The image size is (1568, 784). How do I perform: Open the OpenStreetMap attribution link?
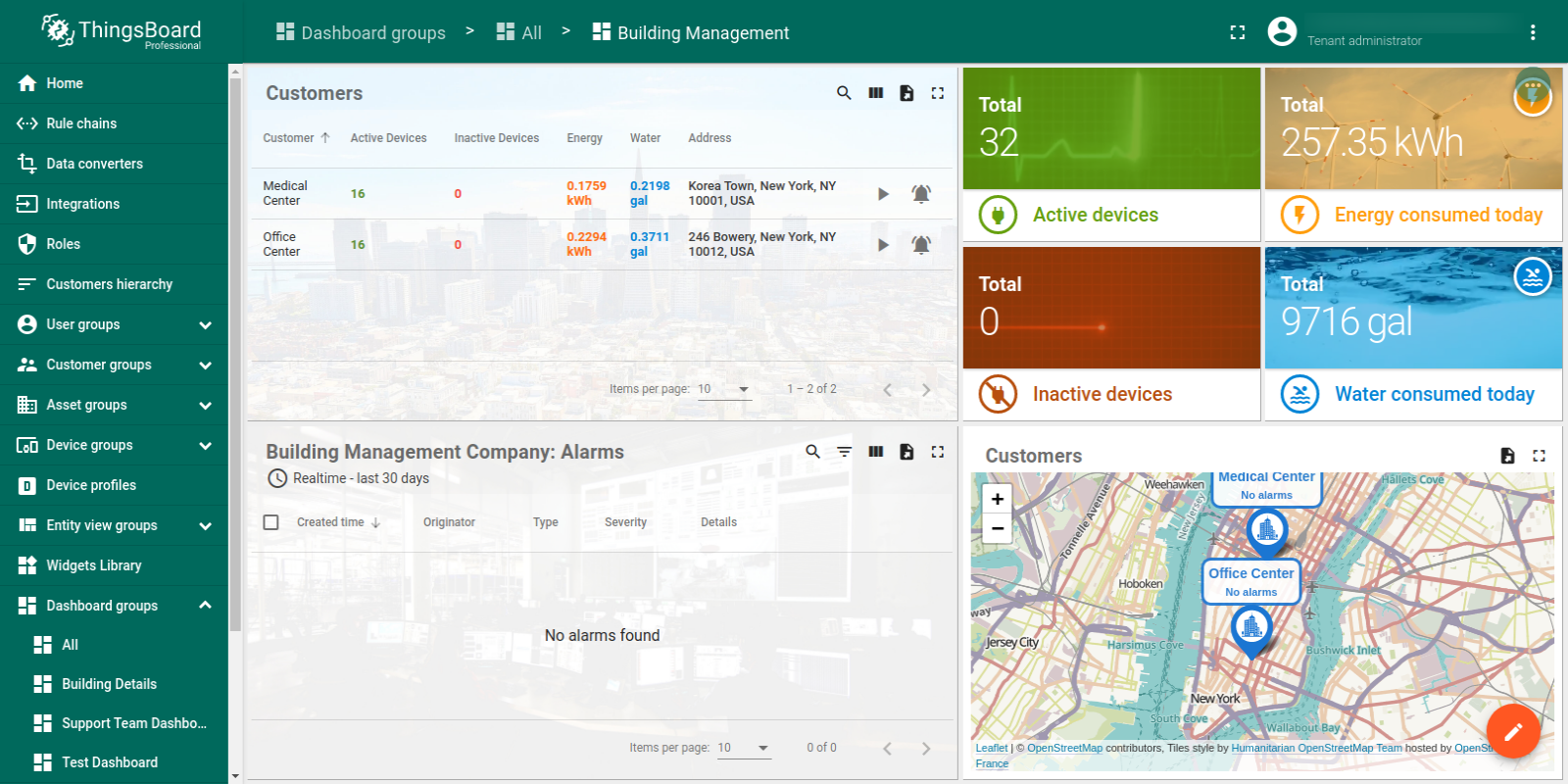coord(1064,748)
